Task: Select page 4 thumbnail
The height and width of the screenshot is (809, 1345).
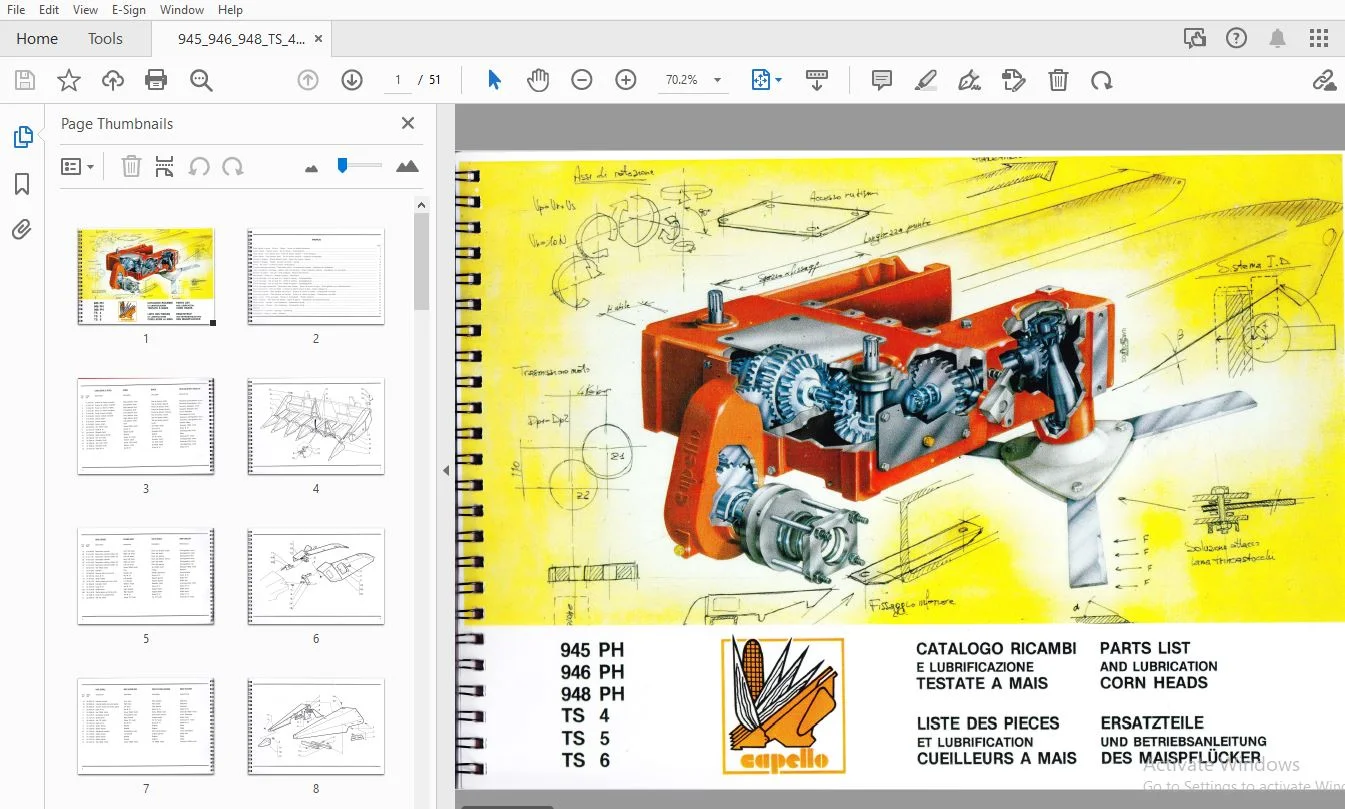Action: [316, 426]
